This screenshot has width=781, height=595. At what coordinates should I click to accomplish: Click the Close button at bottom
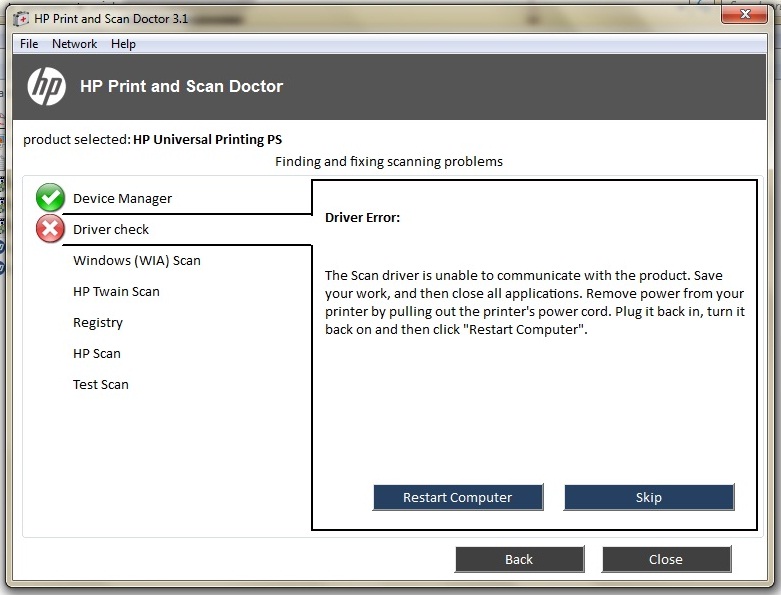coord(666,559)
